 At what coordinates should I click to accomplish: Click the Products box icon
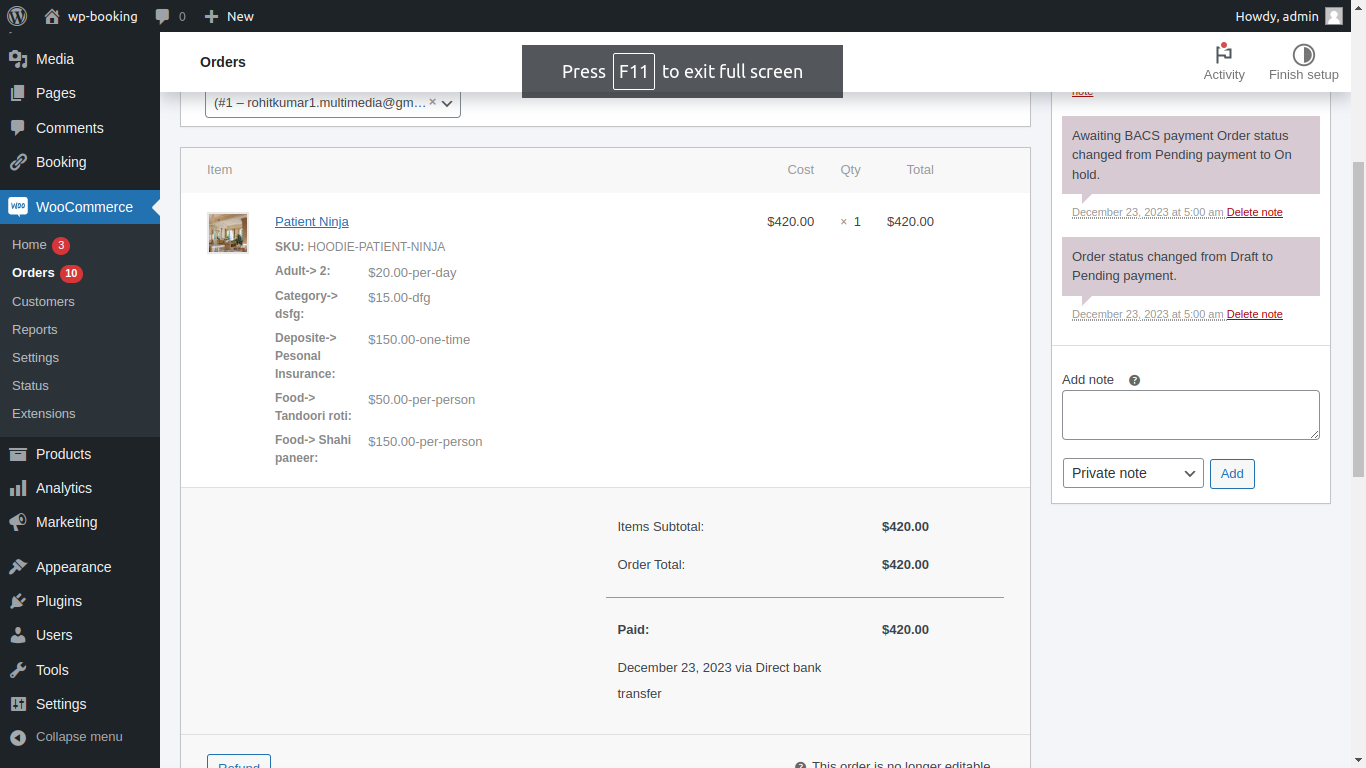[x=17, y=454]
